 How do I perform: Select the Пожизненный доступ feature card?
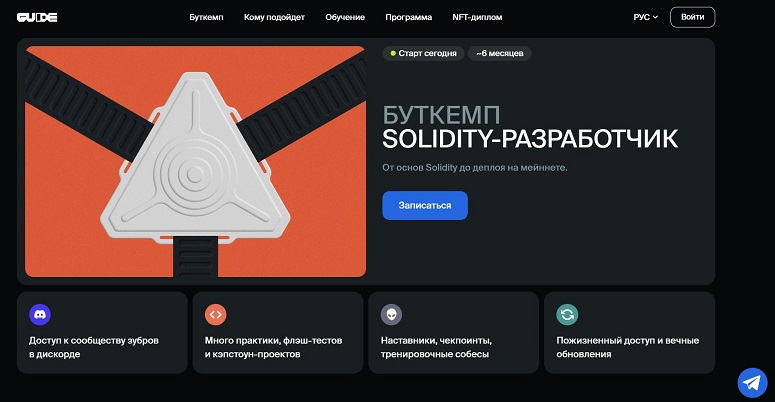click(x=629, y=333)
